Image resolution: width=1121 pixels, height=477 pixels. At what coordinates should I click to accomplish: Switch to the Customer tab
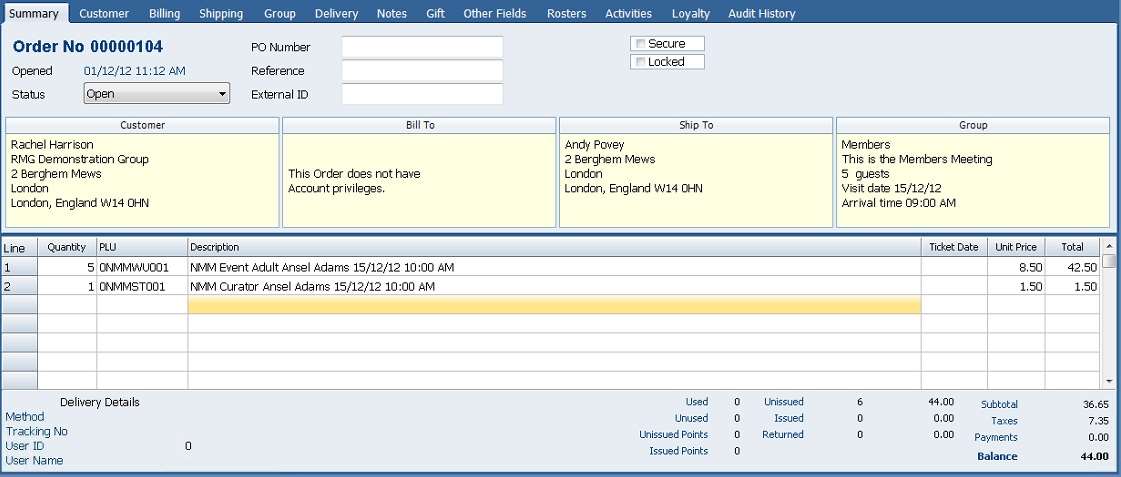tap(104, 14)
